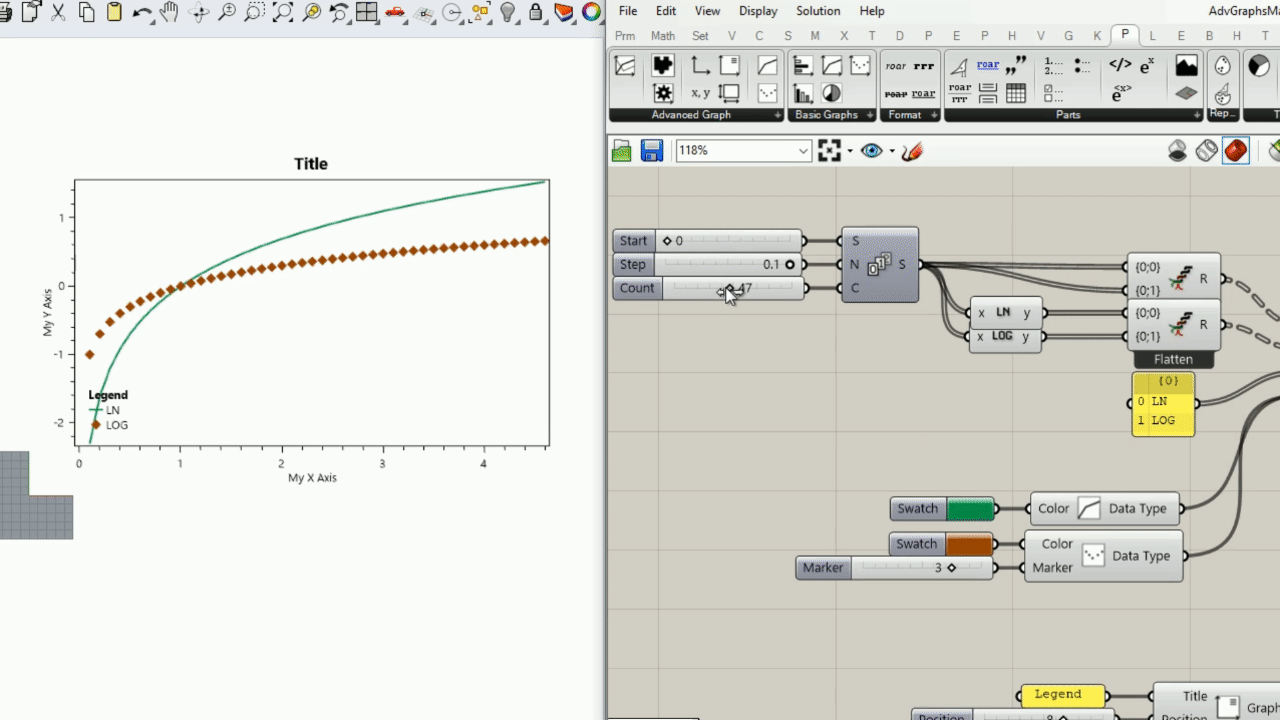The height and width of the screenshot is (720, 1280).
Task: Click the Zoom Window icon
Action: point(255,12)
